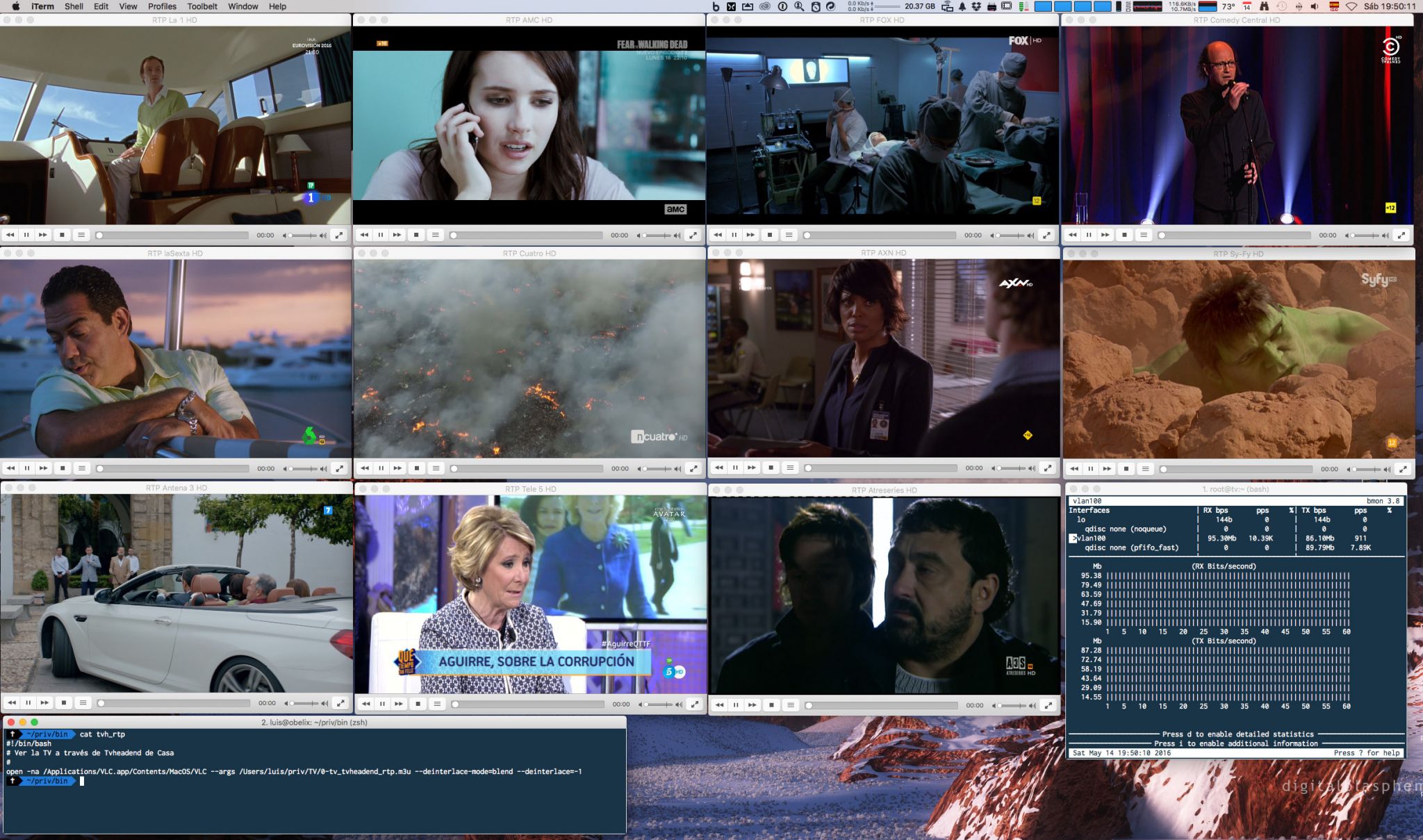Pause playback in RTP La 1 HD window
Image resolution: width=1423 pixels, height=840 pixels.
coord(26,235)
